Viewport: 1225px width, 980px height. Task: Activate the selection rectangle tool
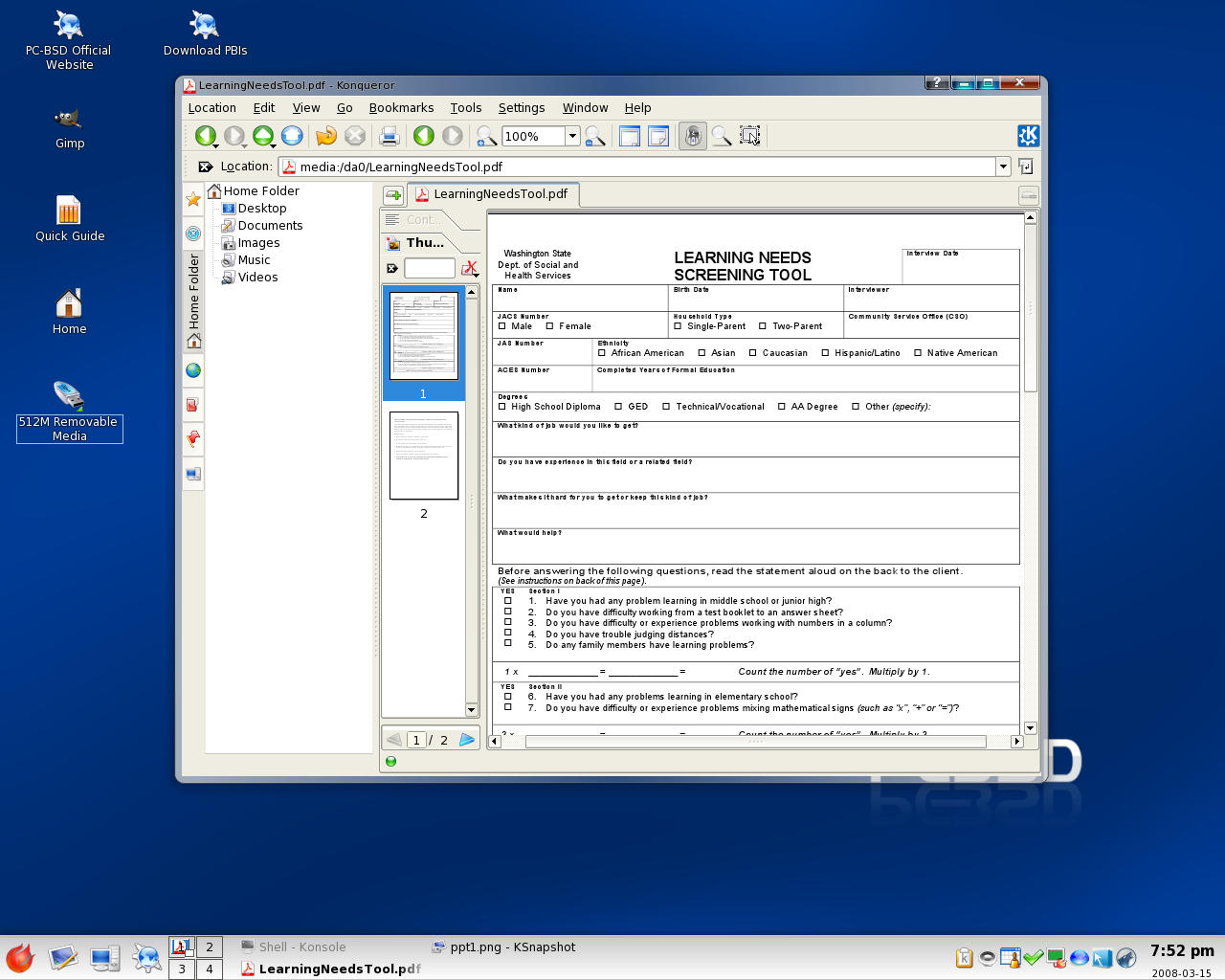pos(750,136)
